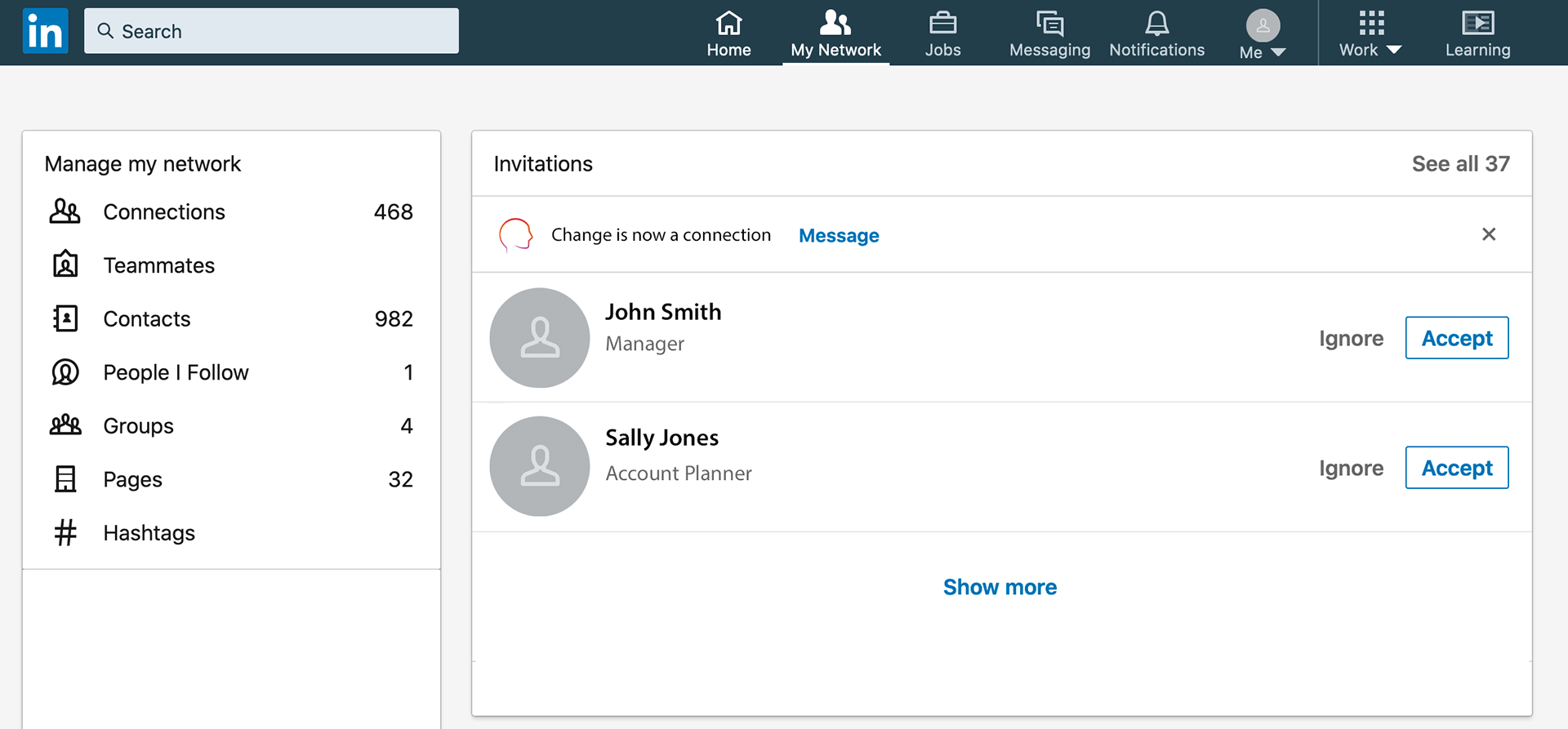This screenshot has width=1568, height=729.
Task: Click the Contacts count 982
Action: click(x=393, y=318)
